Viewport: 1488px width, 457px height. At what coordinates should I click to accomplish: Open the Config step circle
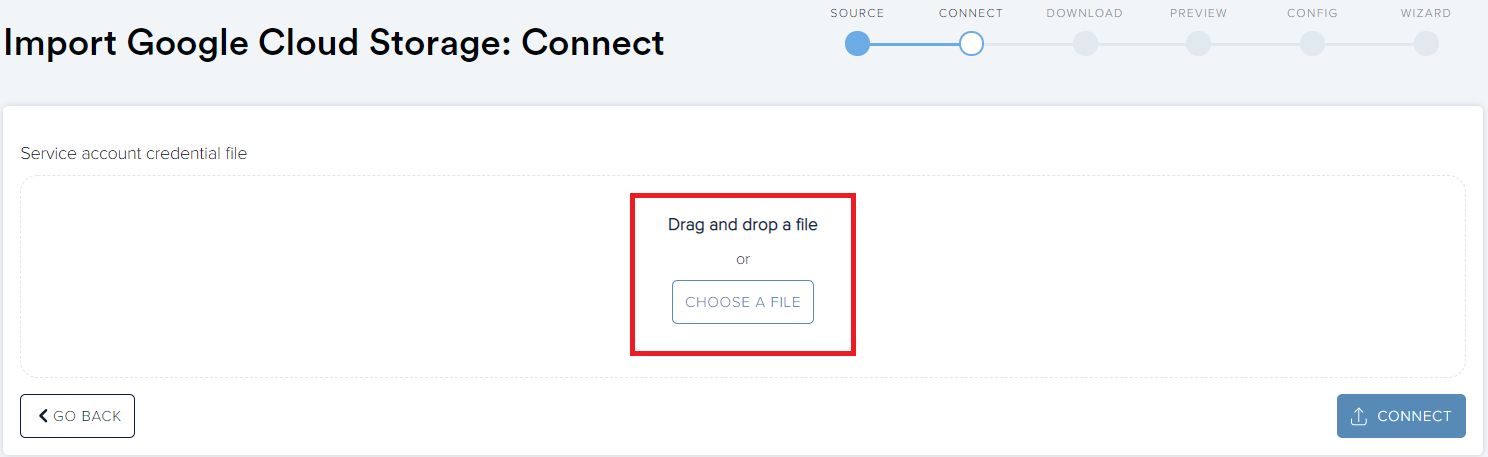1312,44
